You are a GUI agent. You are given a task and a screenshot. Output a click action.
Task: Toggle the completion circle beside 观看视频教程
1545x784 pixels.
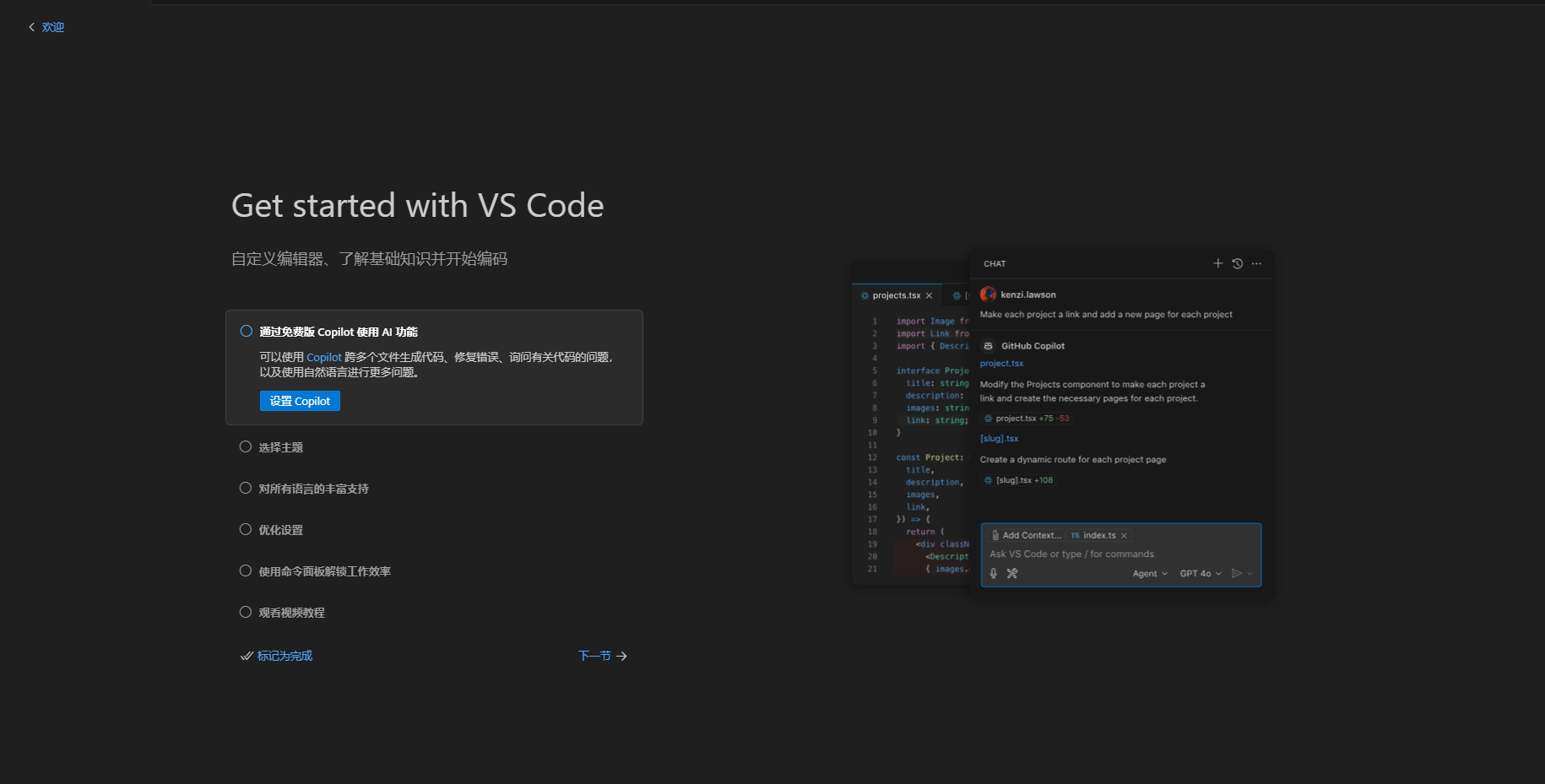coord(246,612)
